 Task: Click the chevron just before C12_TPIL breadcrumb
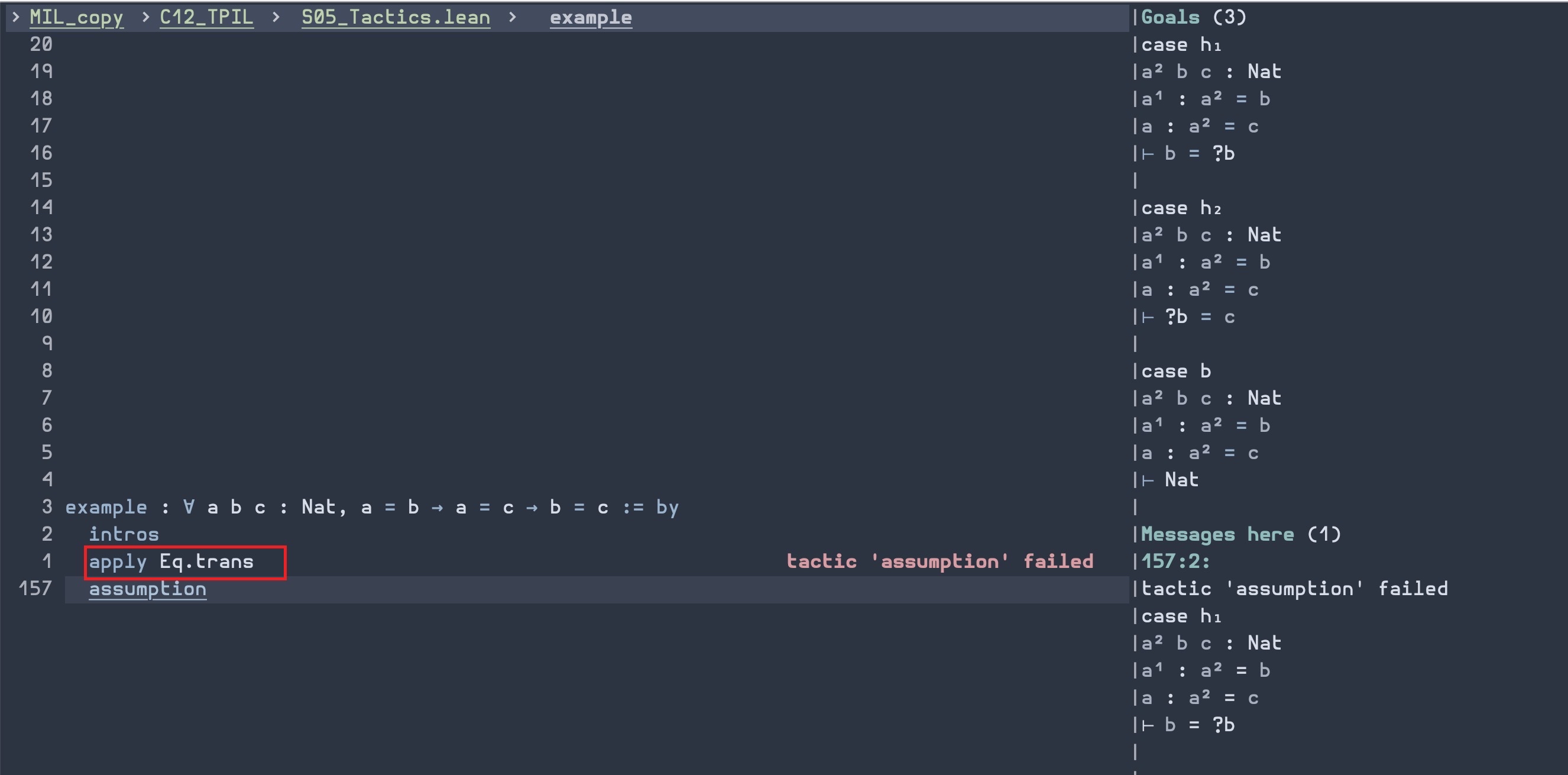pyautogui.click(x=145, y=17)
